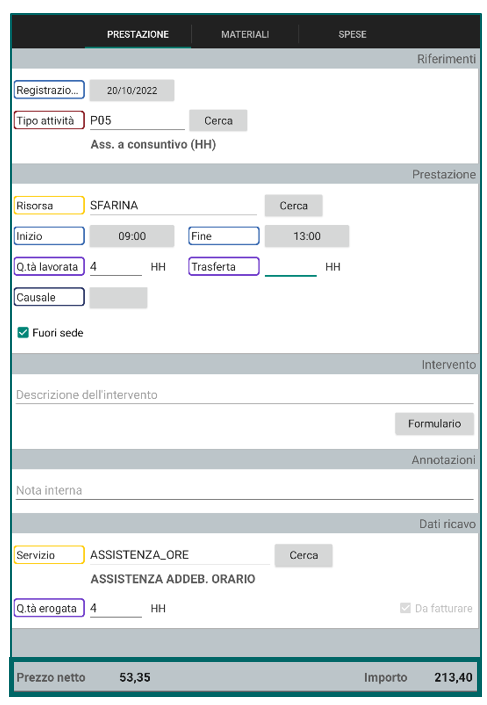Viewport: 487px width, 705px height.
Task: Click the Tipo attività P05 field
Action: (x=137, y=120)
